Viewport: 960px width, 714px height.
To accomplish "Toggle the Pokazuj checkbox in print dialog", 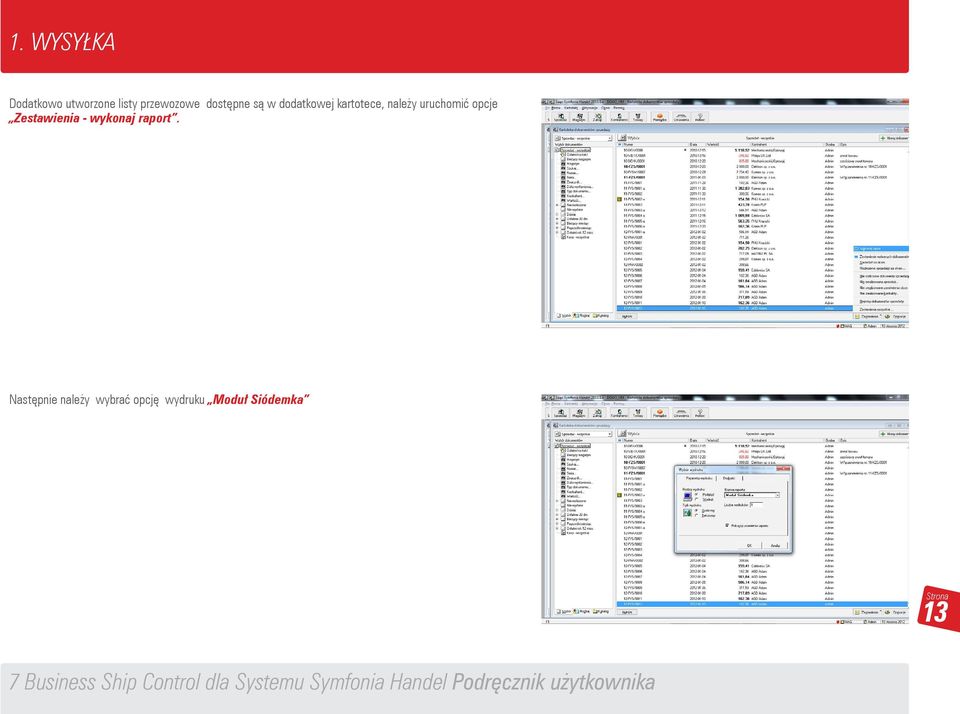I will [727, 525].
